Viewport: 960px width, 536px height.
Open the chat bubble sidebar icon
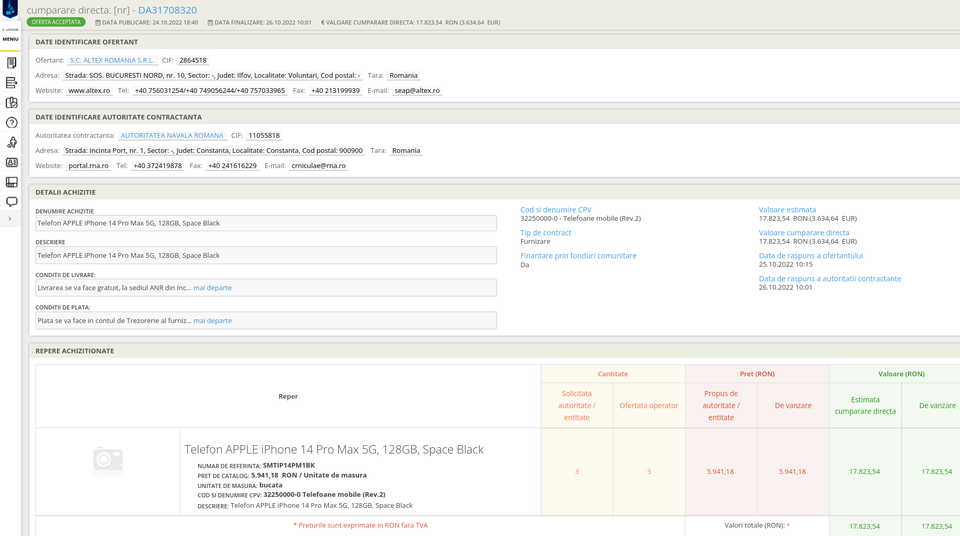click(11, 202)
